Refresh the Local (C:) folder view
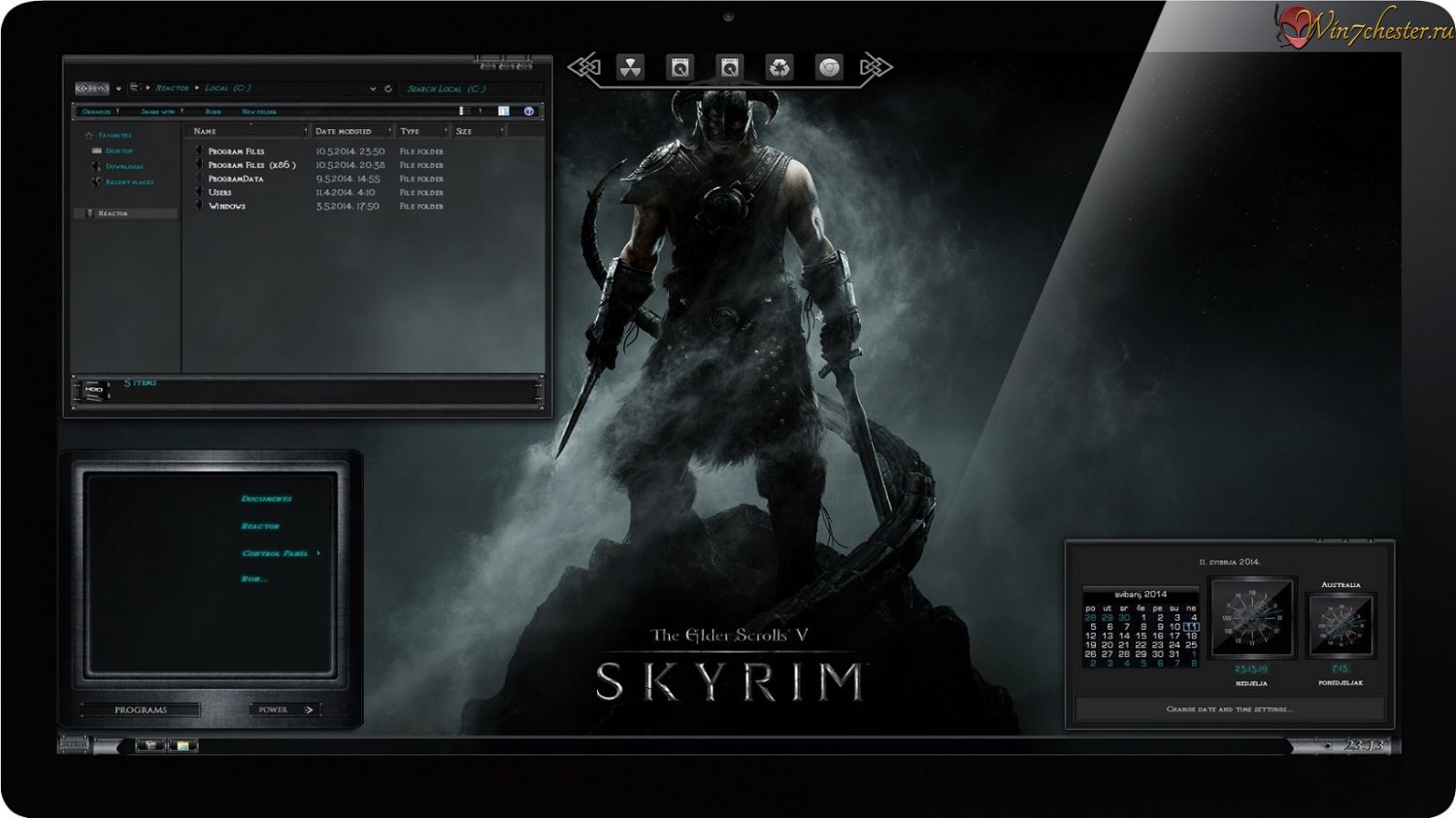1456x818 pixels. [x=388, y=88]
